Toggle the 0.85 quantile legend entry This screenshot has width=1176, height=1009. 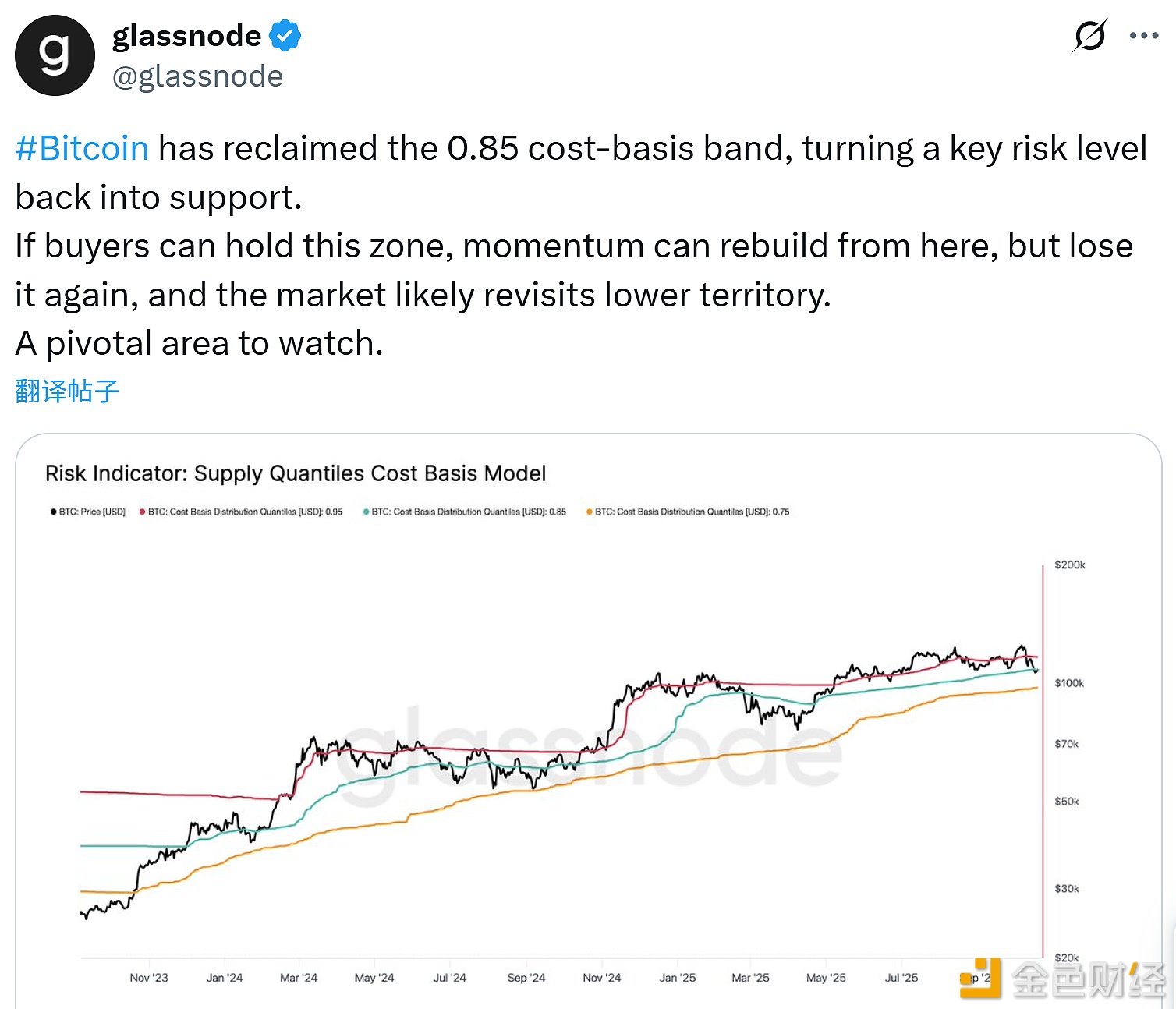pos(469,512)
